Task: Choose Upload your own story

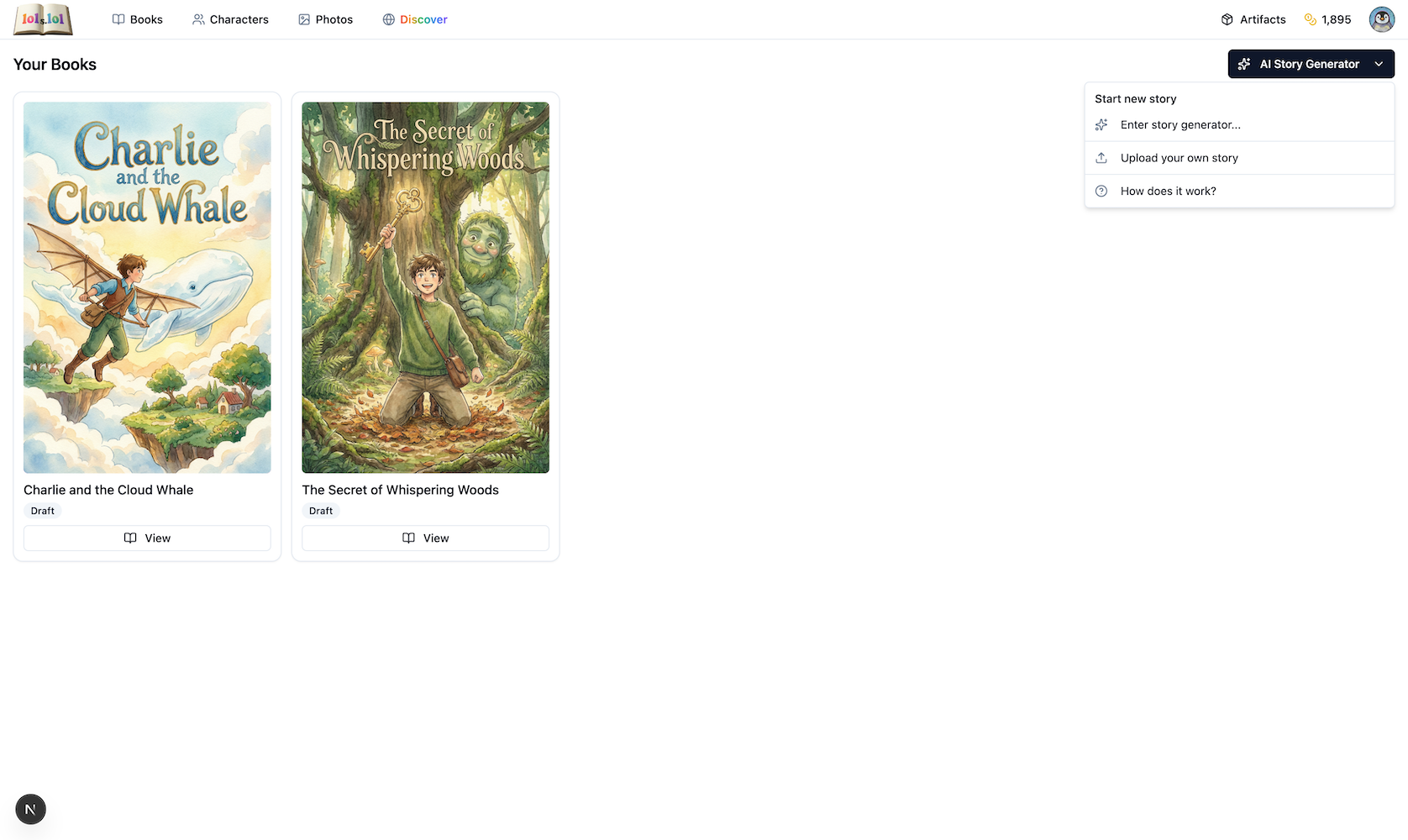Action: 1179,158
